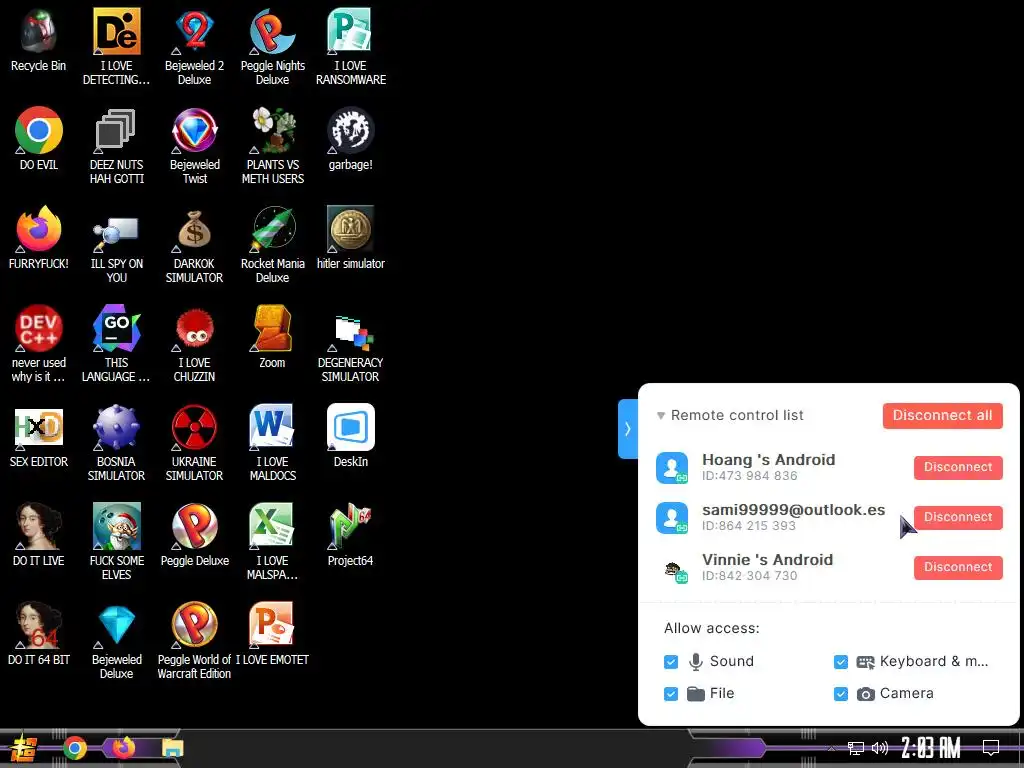1024x768 pixels.
Task: Select ID:842 304 730 text
Action: [x=750, y=576]
